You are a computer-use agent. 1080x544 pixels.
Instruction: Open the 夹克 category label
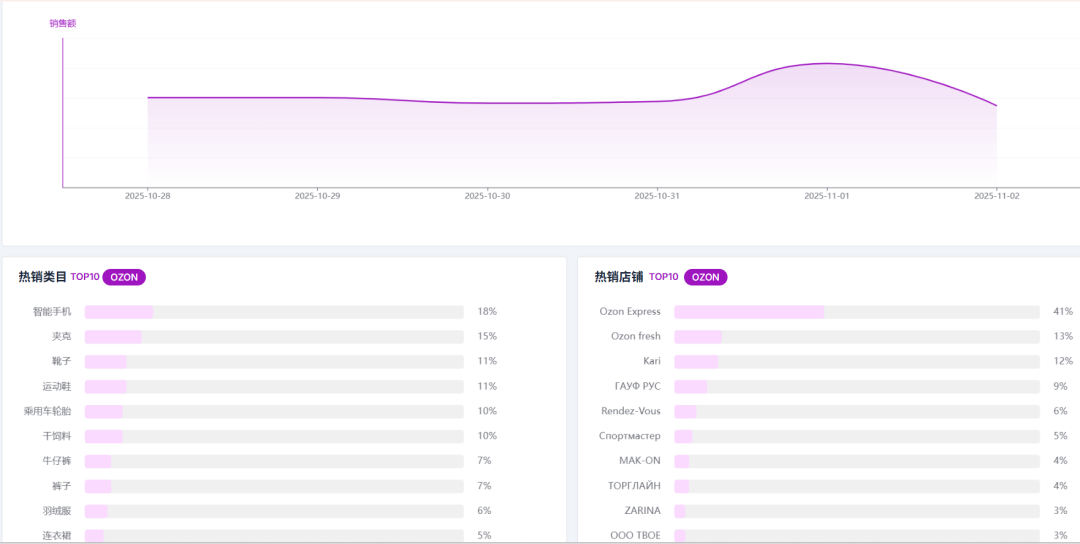[x=62, y=337]
